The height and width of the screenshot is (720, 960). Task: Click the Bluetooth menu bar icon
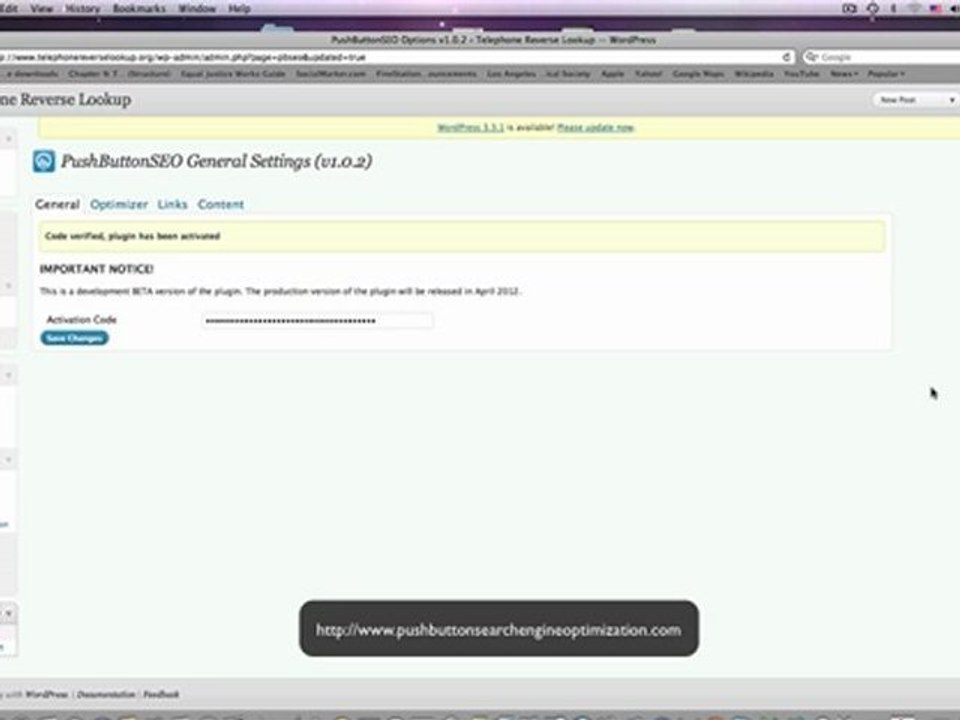tap(893, 8)
